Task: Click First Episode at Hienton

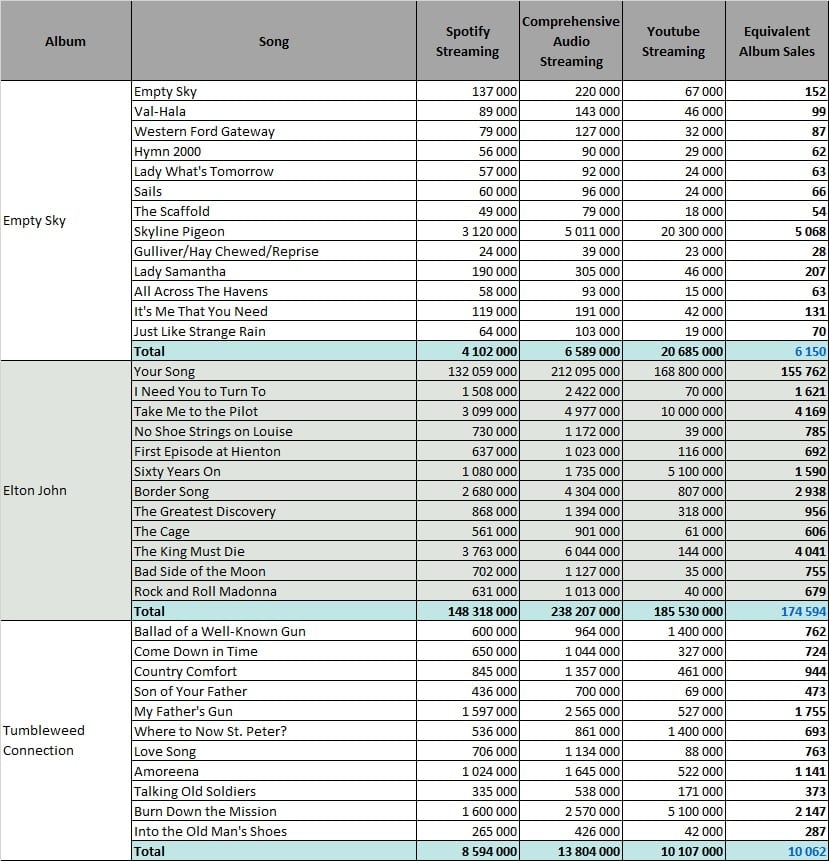Action: click(x=273, y=451)
